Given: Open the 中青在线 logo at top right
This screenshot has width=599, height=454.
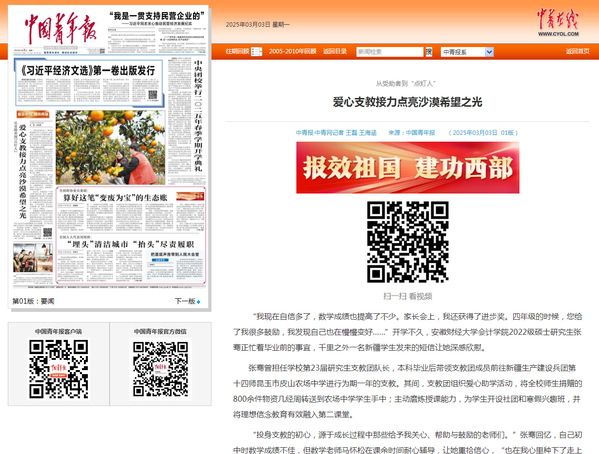Looking at the screenshot, I should click(558, 22).
